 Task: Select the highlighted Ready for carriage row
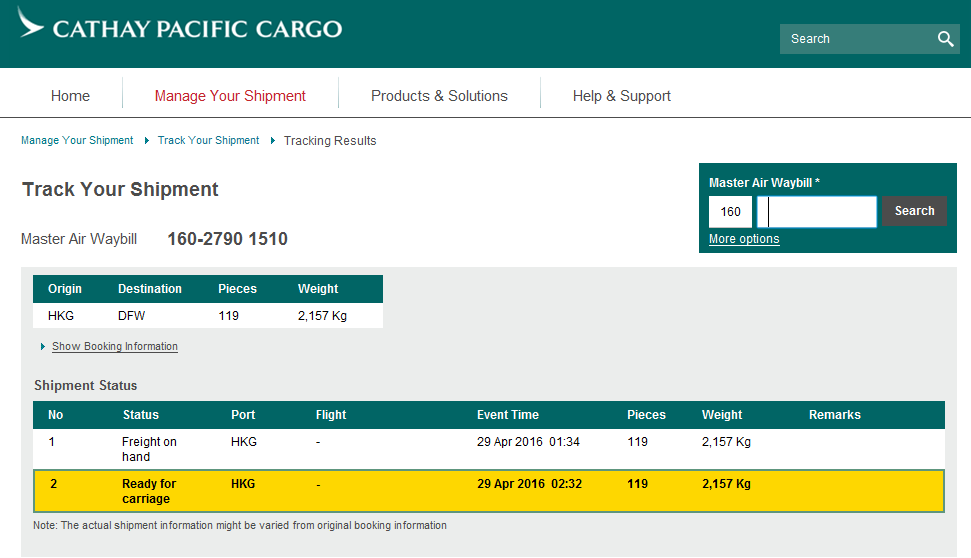pos(489,491)
